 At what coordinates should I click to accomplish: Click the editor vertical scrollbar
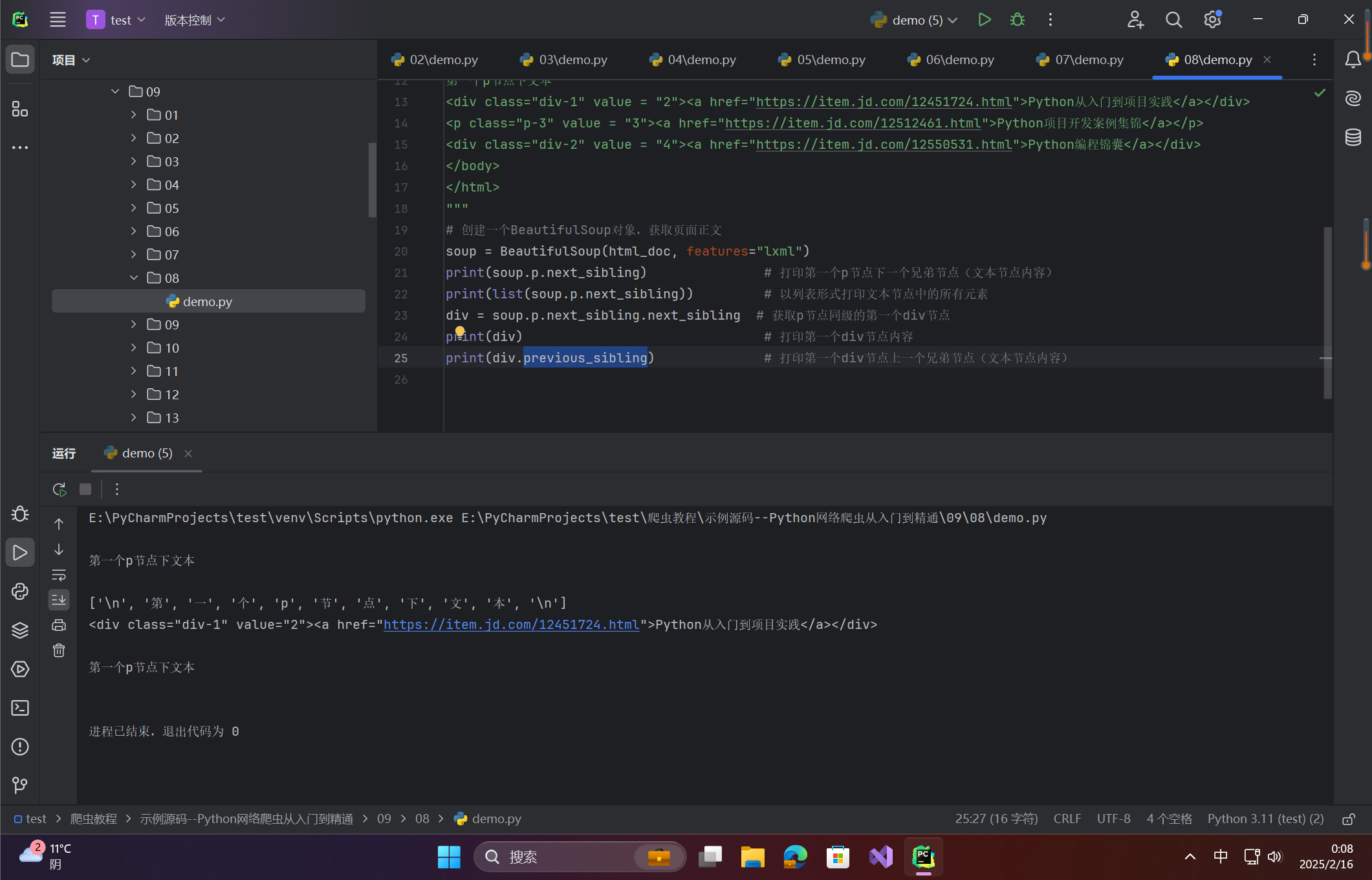(x=1327, y=312)
